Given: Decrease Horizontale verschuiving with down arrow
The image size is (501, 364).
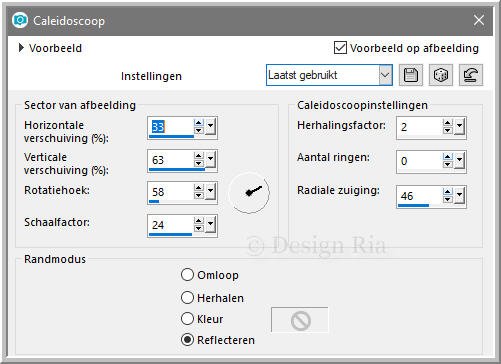Looking at the screenshot, I should point(199,130).
